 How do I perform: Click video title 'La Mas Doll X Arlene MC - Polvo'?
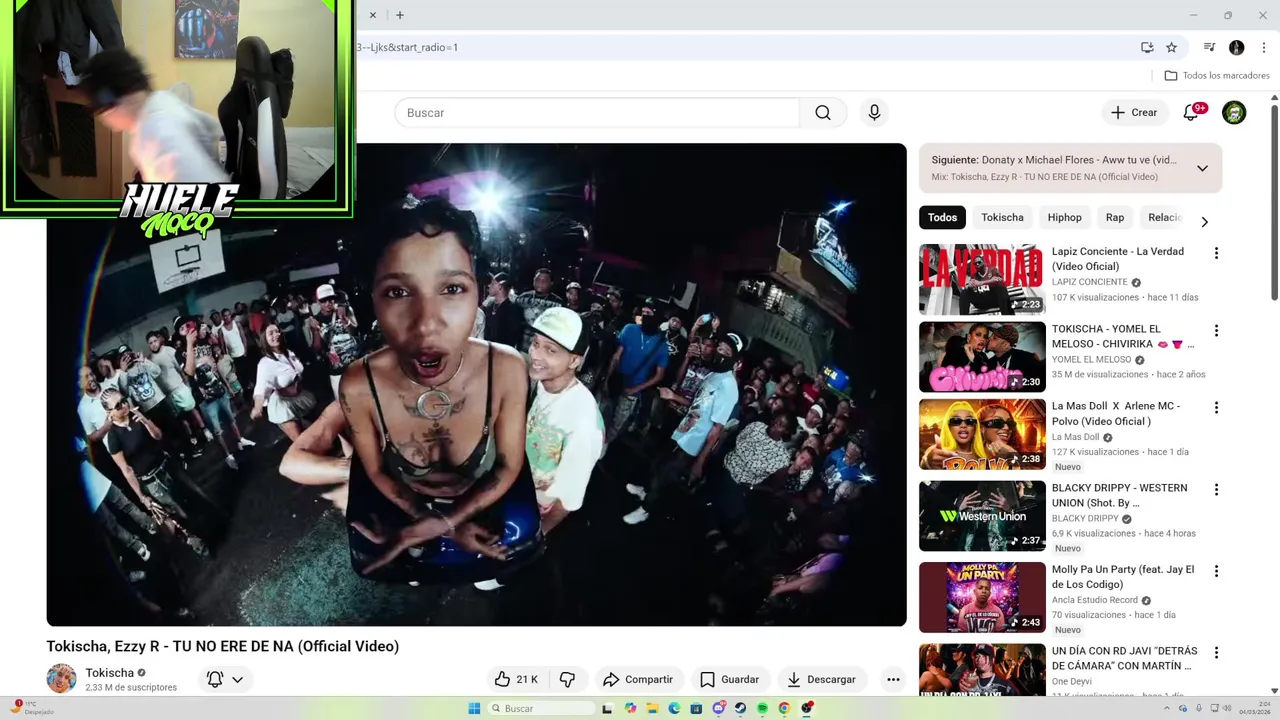(1115, 413)
